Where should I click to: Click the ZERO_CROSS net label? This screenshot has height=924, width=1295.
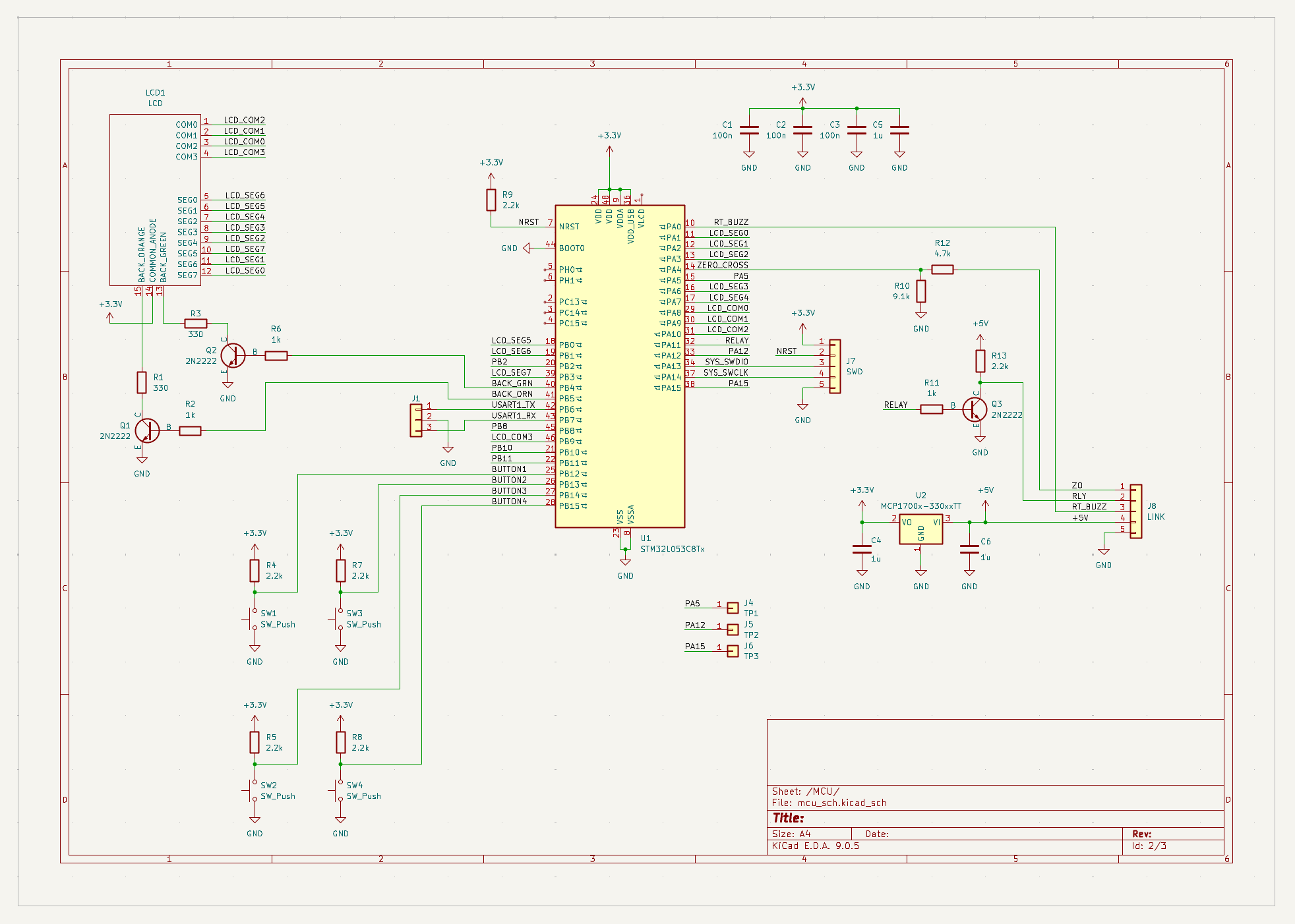[723, 266]
